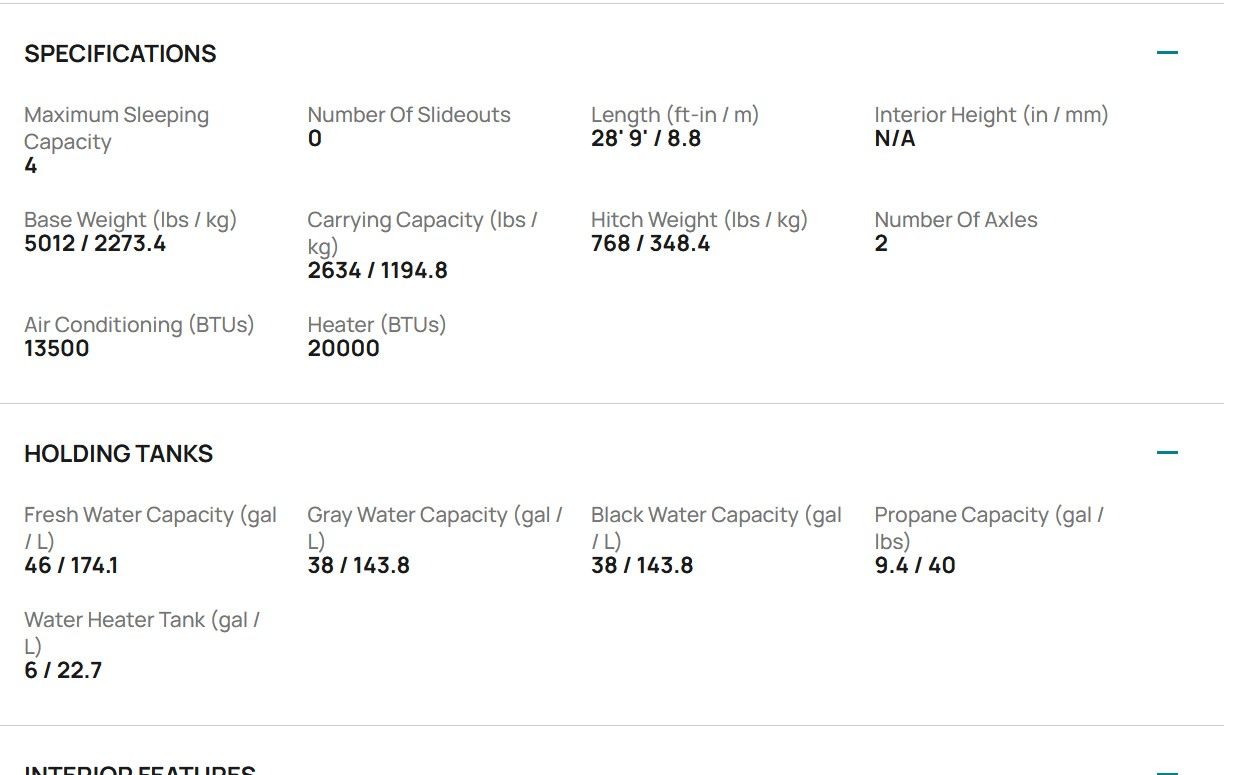Collapse the Interior Features section minus icon
Screen dimensions: 1260x775
1167,772
